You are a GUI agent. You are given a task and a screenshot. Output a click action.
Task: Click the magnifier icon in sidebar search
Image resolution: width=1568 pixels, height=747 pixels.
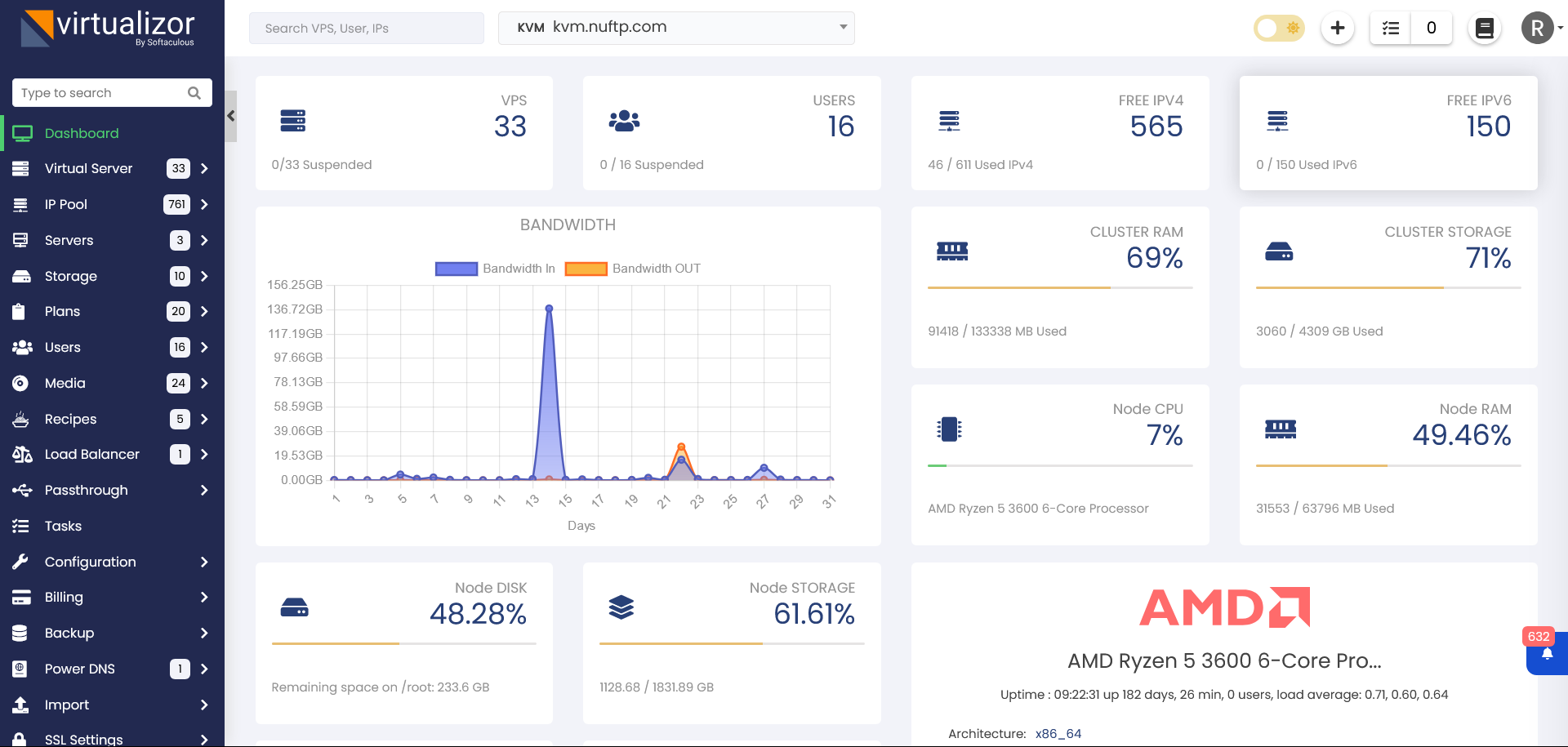coord(194,93)
